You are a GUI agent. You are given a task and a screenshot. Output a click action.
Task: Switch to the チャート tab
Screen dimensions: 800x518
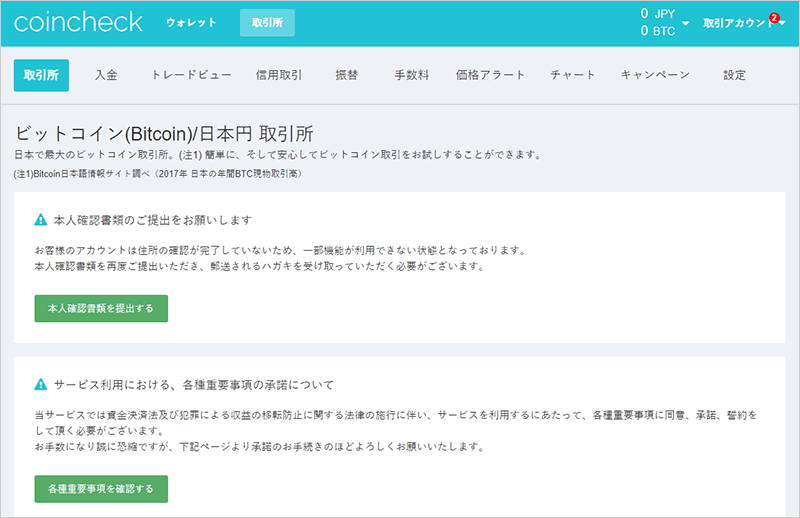pos(573,75)
